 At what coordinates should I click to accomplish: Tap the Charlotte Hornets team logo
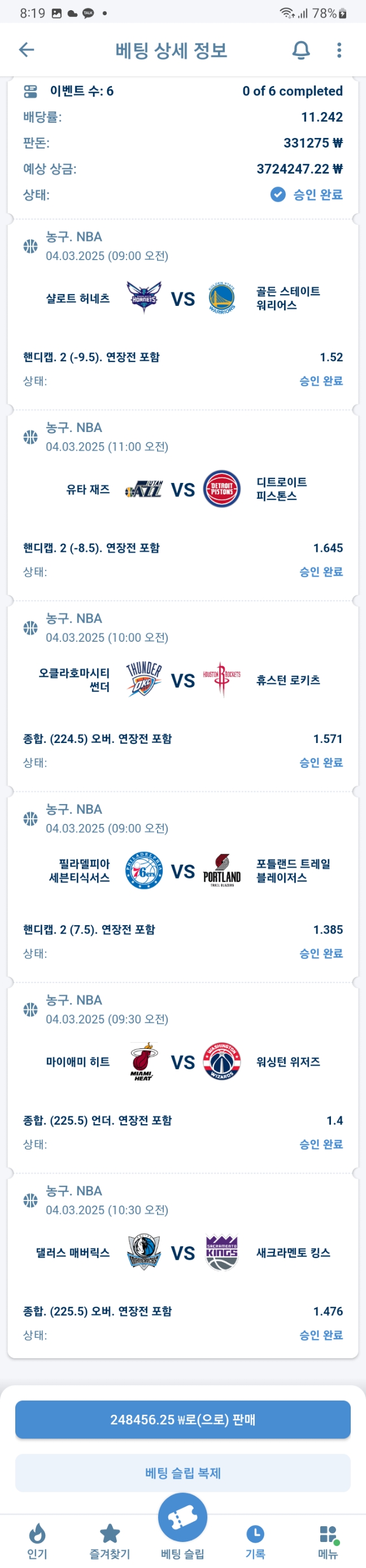click(144, 297)
